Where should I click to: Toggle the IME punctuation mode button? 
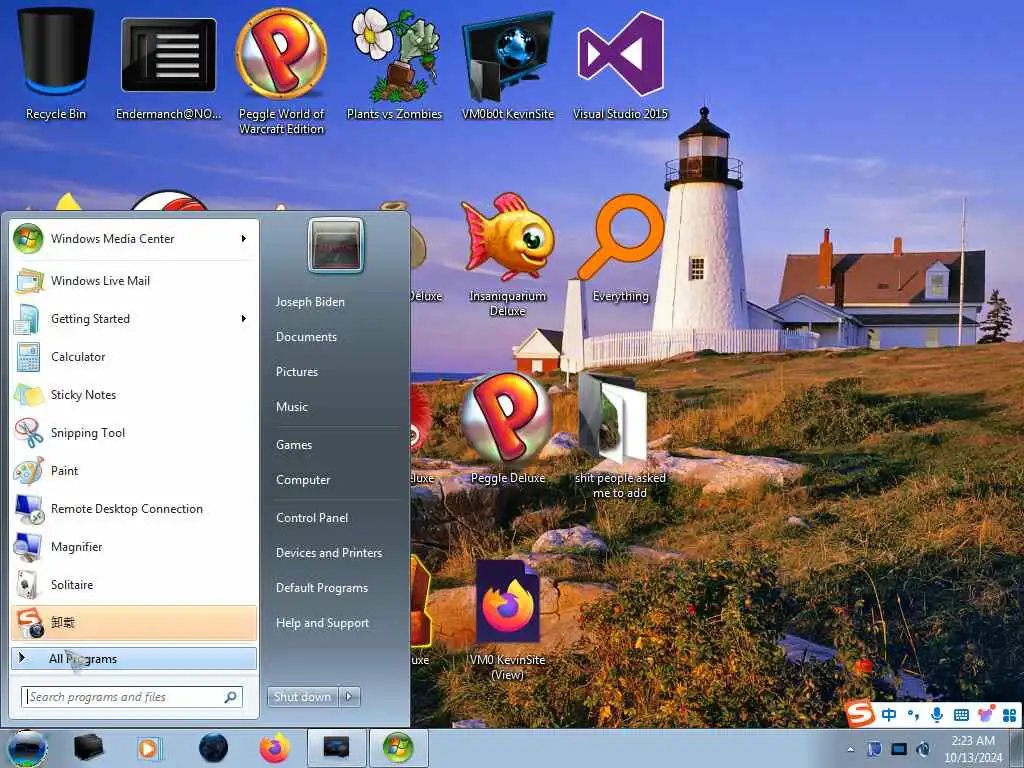pos(913,715)
